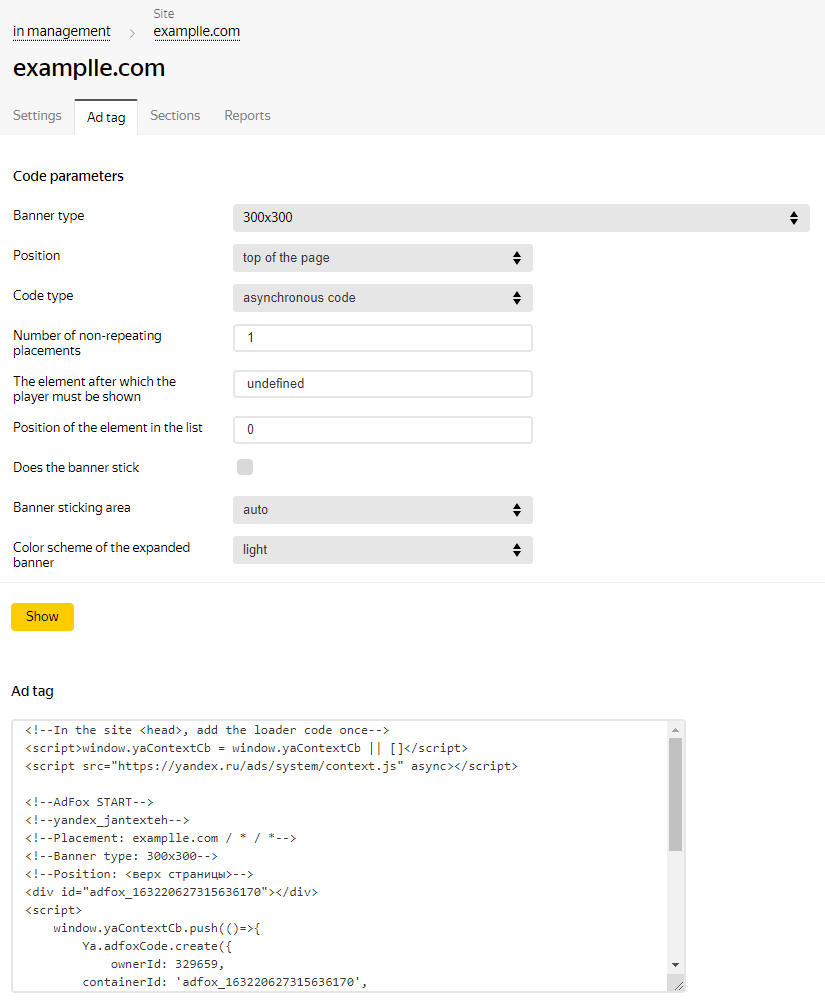Viewport: 825px width, 1001px height.
Task: Expand the Banner sticking area dropdown
Action: [x=382, y=510]
